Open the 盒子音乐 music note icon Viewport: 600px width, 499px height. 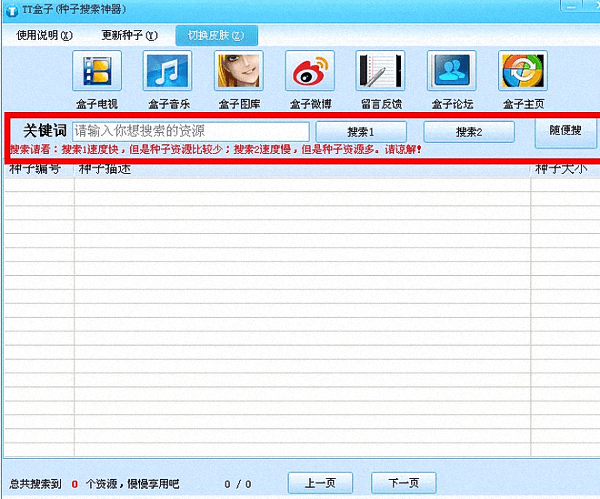point(168,72)
